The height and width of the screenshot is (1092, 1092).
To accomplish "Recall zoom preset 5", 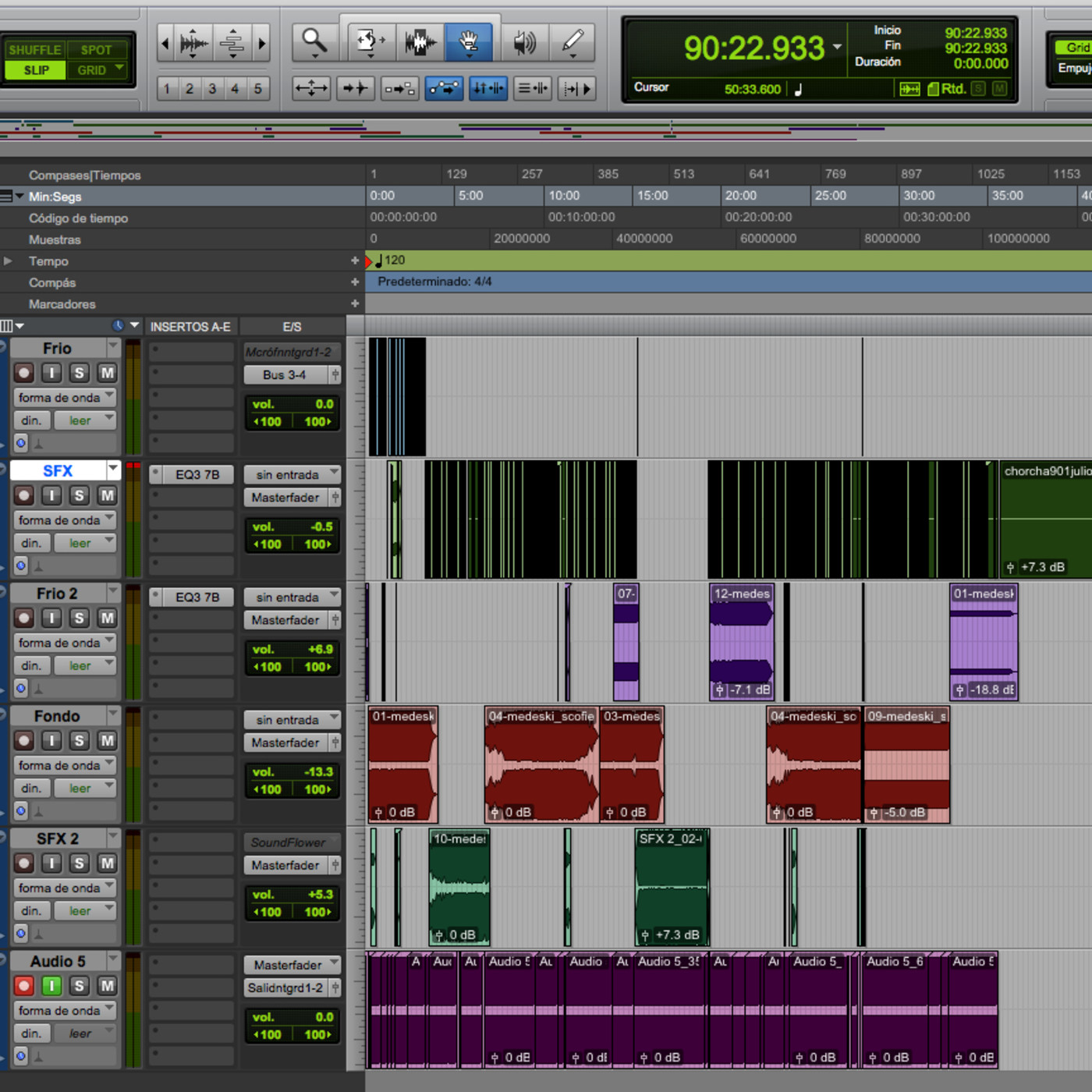I will coord(257,88).
